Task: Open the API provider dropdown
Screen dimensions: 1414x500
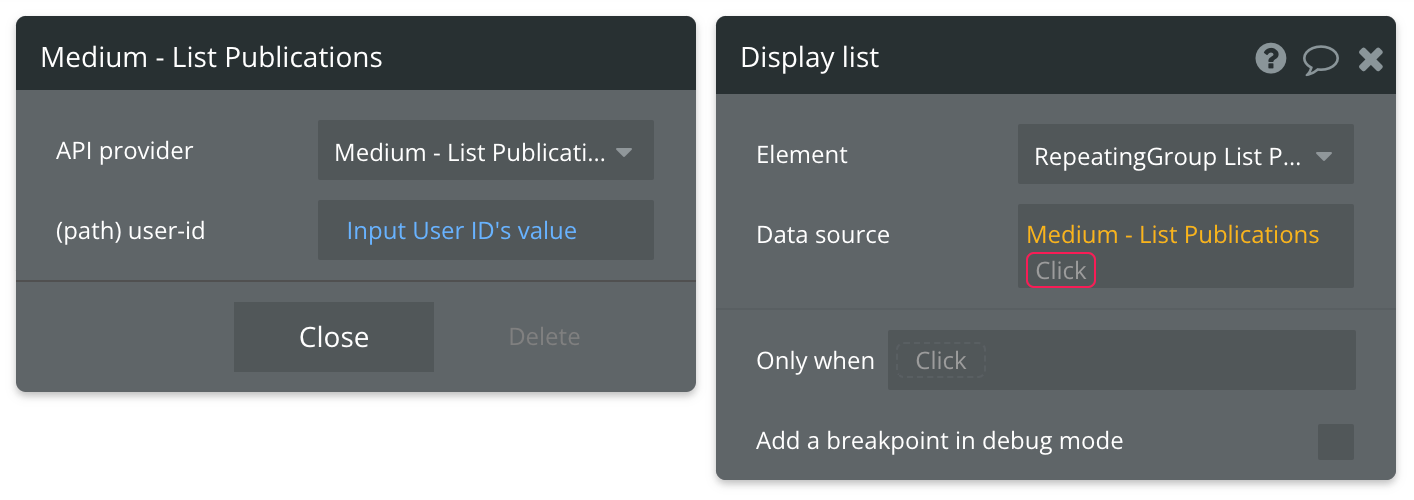Action: 485,152
